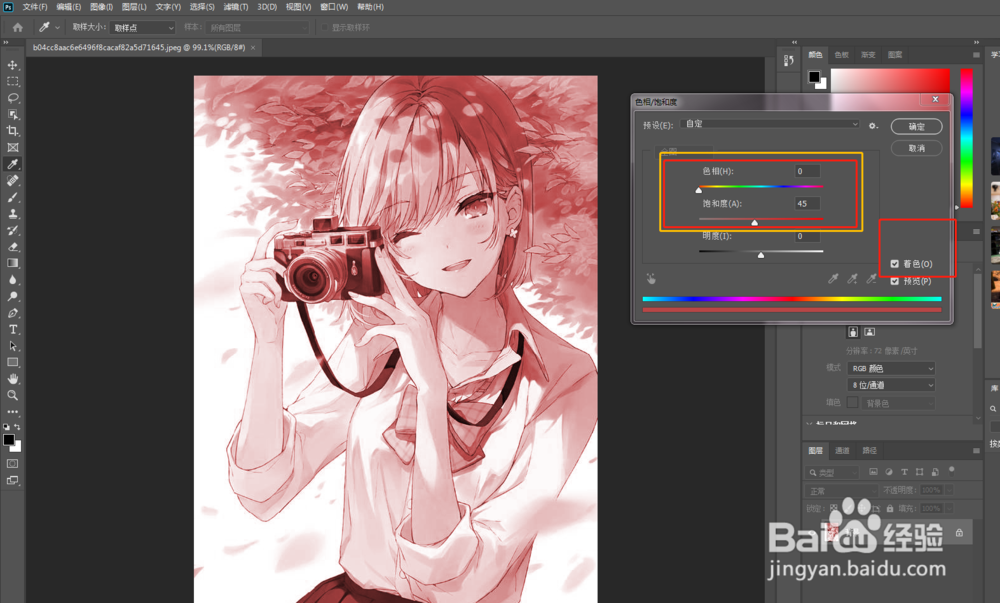Screen dimensions: 1000x603
Task: Click the 色相(H) hue value field
Action: click(807, 171)
